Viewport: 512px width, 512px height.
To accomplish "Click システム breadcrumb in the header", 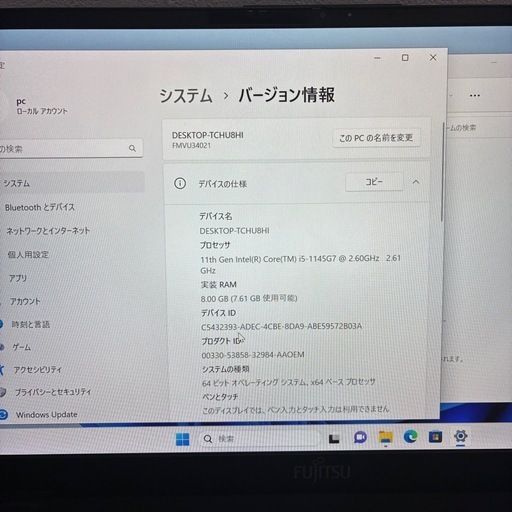I will 186,96.
